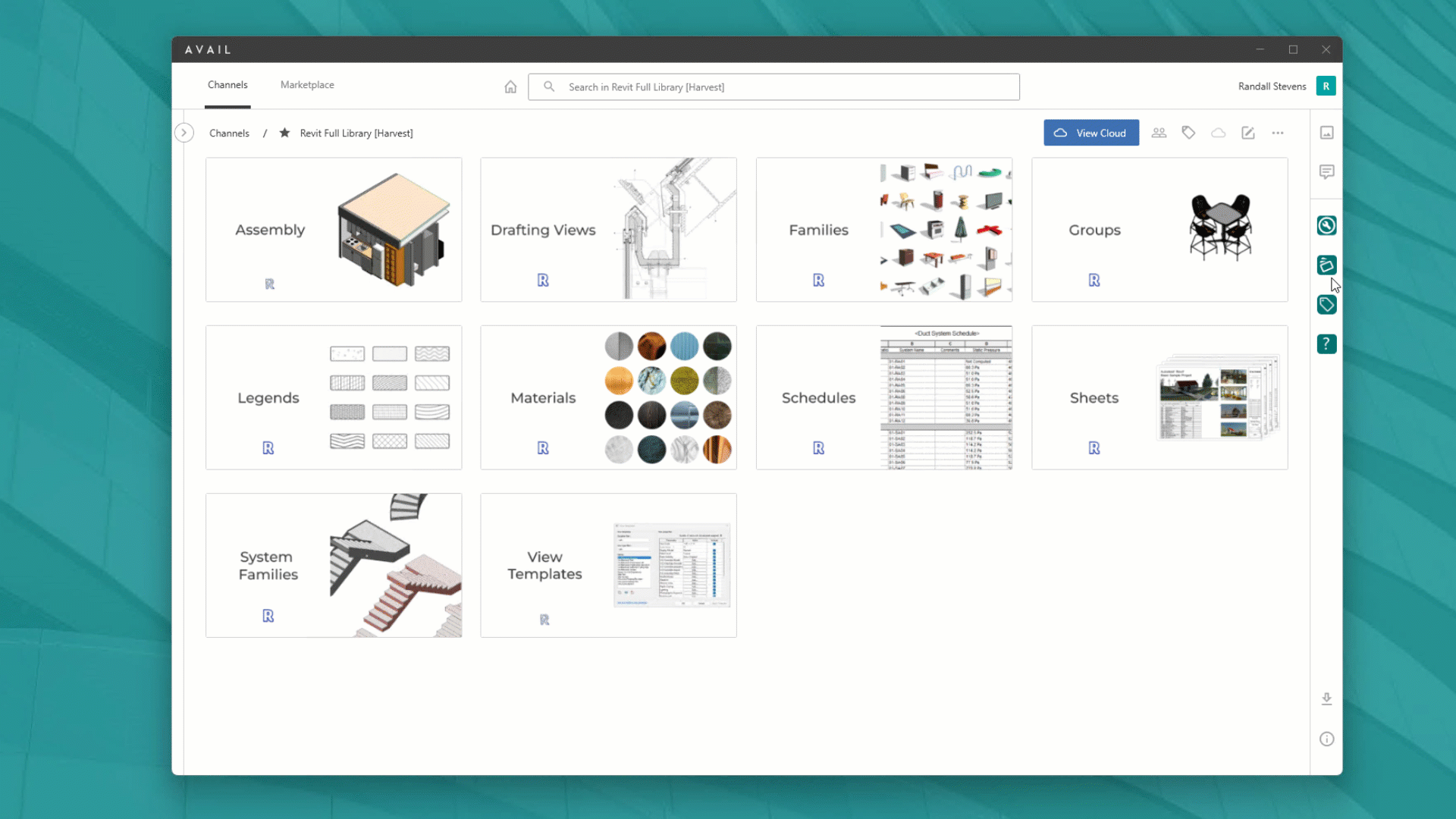This screenshot has height=819, width=1456.
Task: Switch to the Channels tab
Action: tap(227, 84)
